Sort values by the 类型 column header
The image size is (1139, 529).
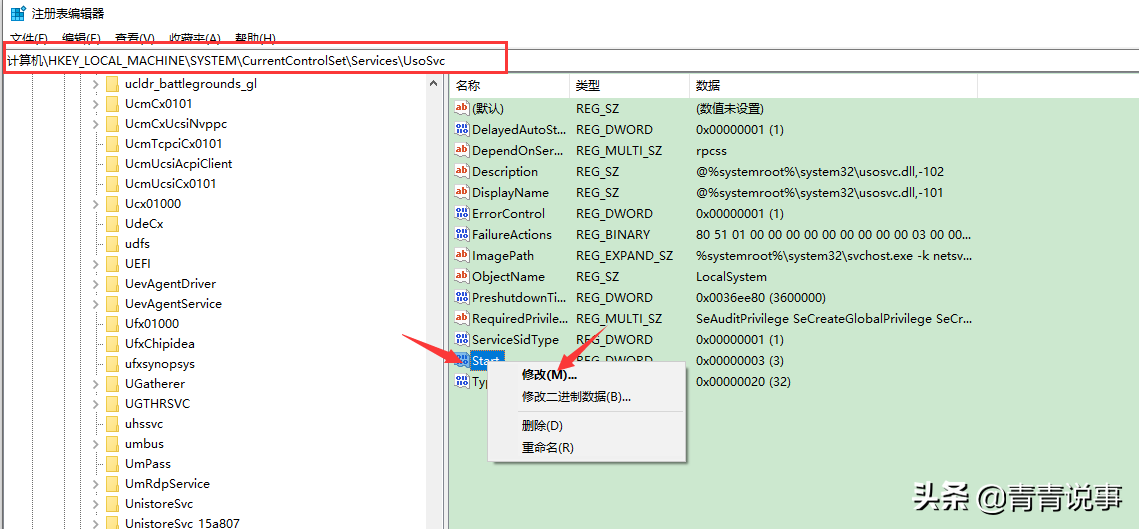[x=628, y=86]
